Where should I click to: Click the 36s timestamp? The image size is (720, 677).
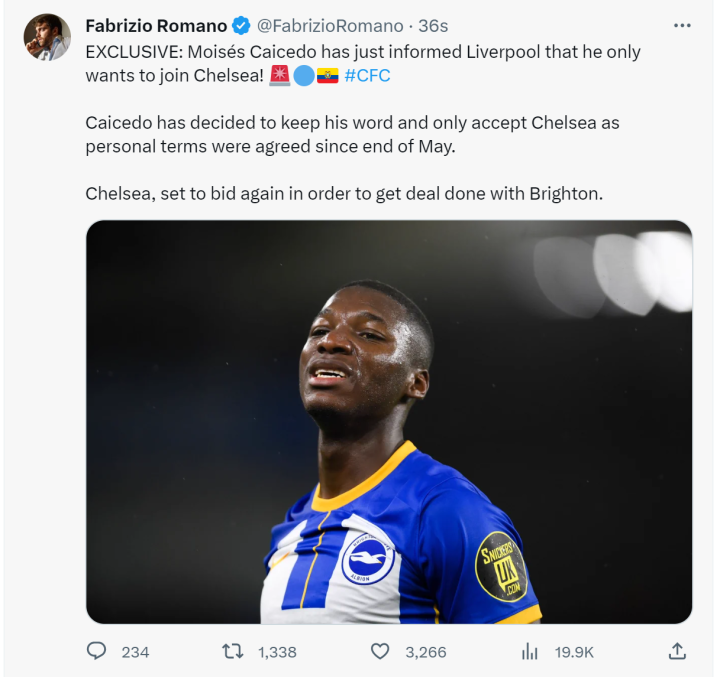(433, 26)
